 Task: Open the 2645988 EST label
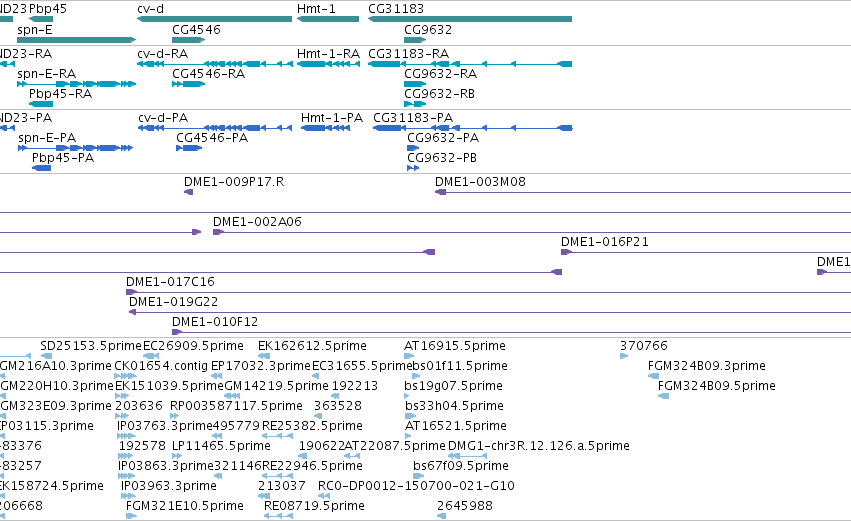(x=465, y=507)
